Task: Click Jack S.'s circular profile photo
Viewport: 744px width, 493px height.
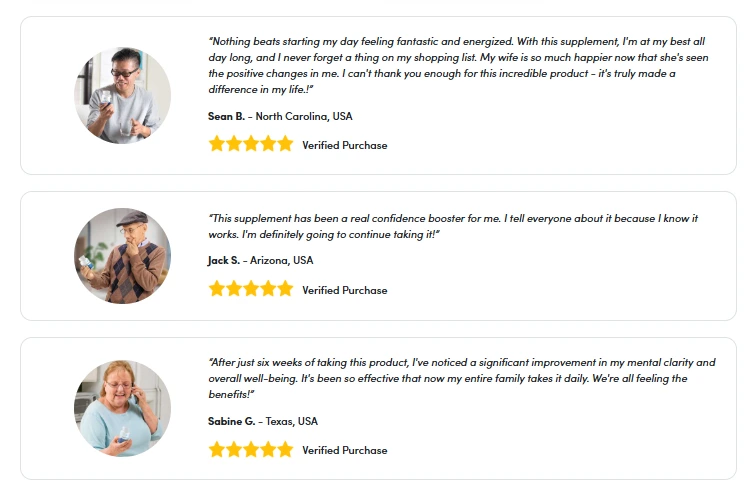Action: click(122, 255)
